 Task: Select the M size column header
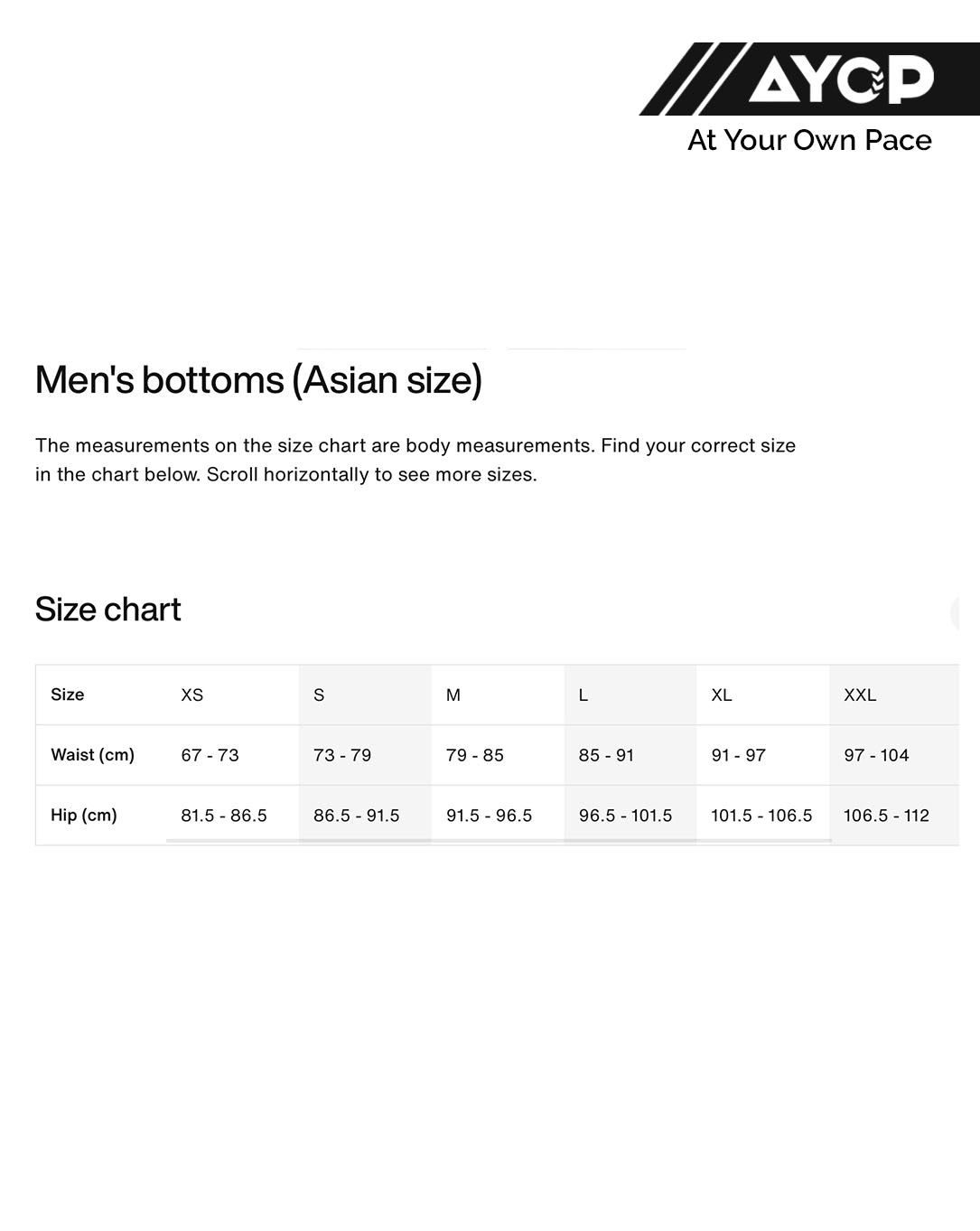point(453,695)
